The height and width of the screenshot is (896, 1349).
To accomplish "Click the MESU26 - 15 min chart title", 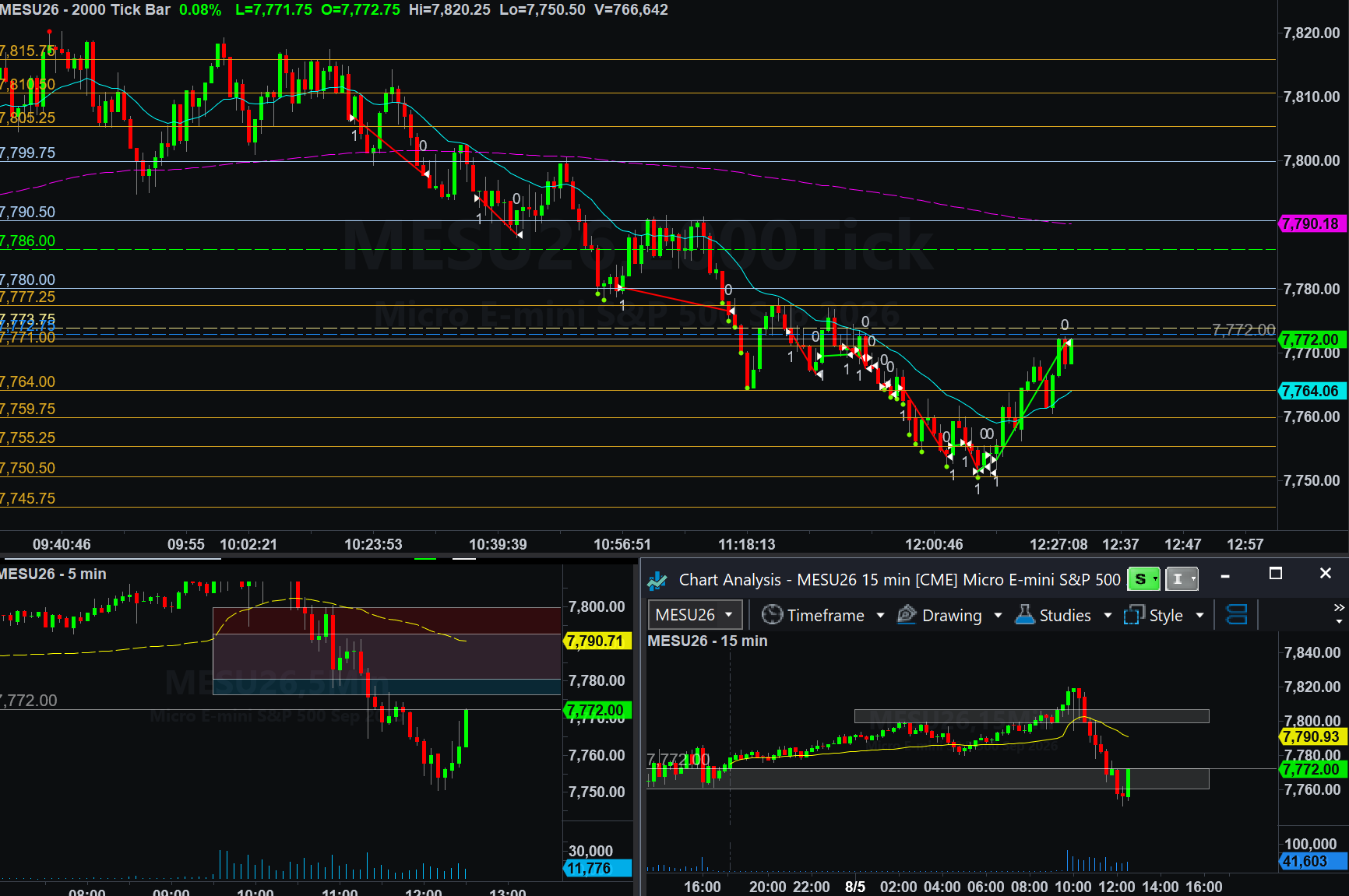I will coord(707,641).
